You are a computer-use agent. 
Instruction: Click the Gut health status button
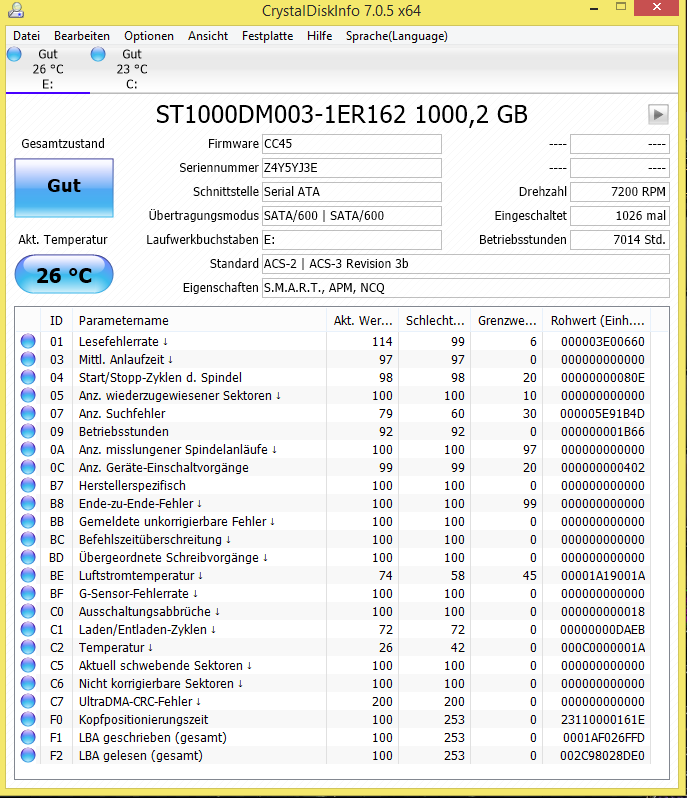coord(64,188)
